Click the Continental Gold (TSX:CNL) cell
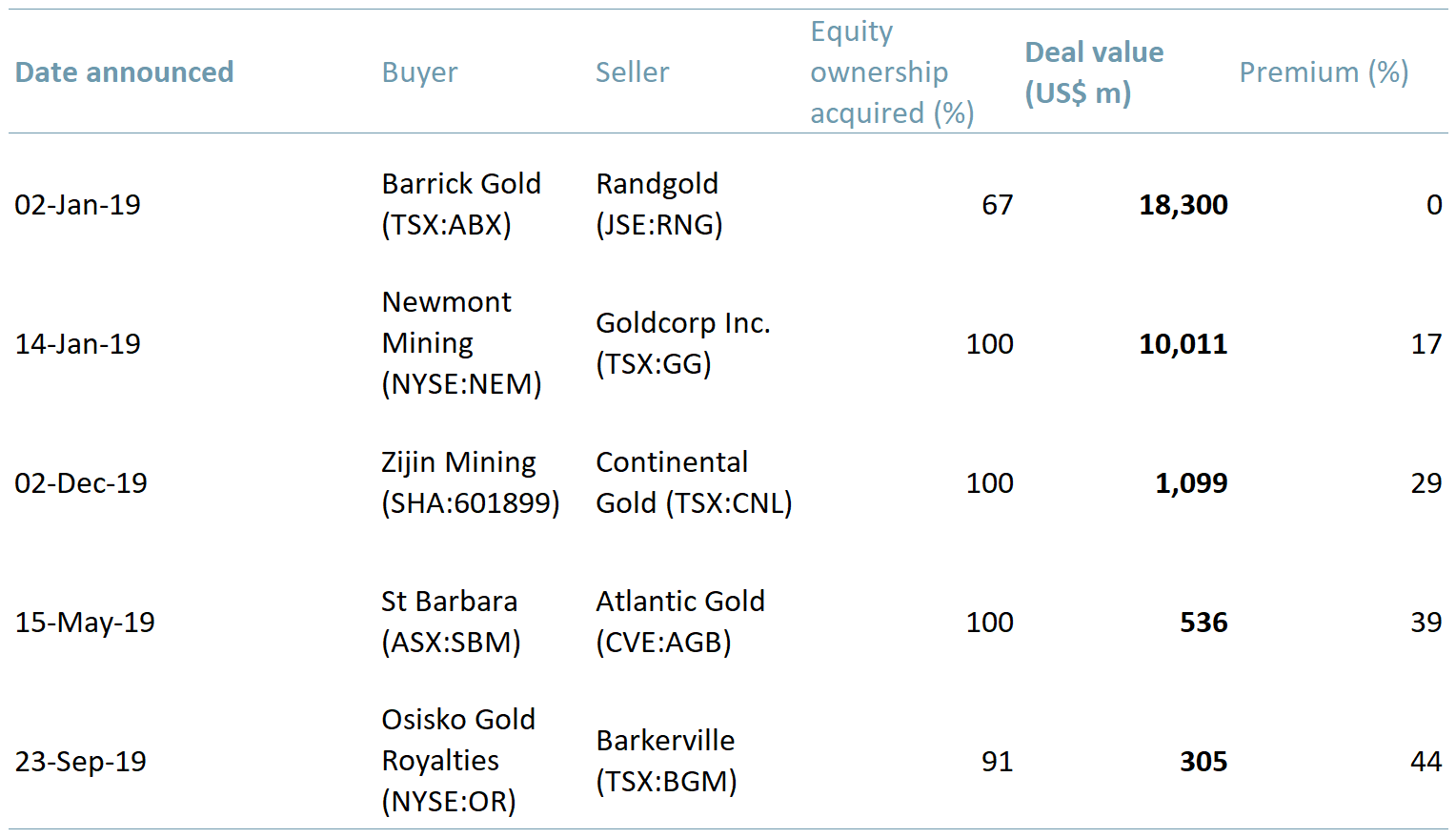Image resolution: width=1456 pixels, height=838 pixels. pos(693,482)
